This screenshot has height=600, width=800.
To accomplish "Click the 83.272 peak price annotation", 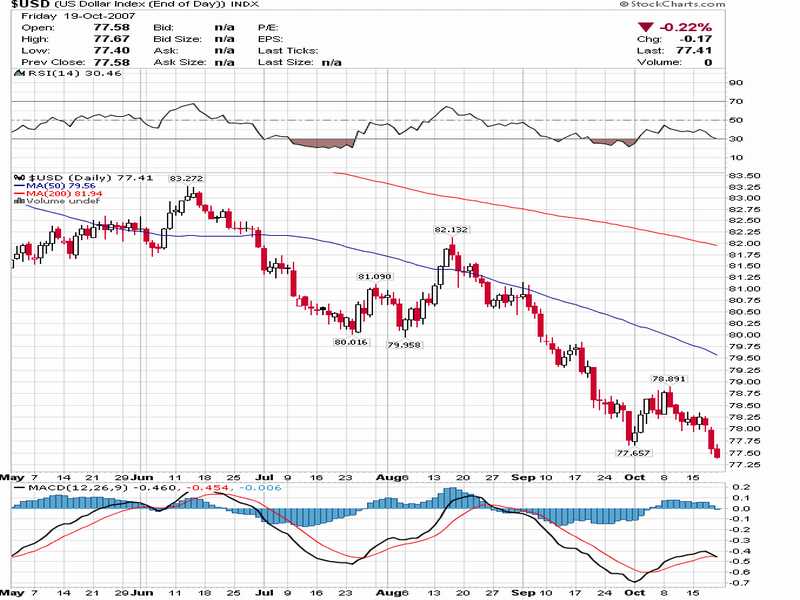I will click(186, 179).
